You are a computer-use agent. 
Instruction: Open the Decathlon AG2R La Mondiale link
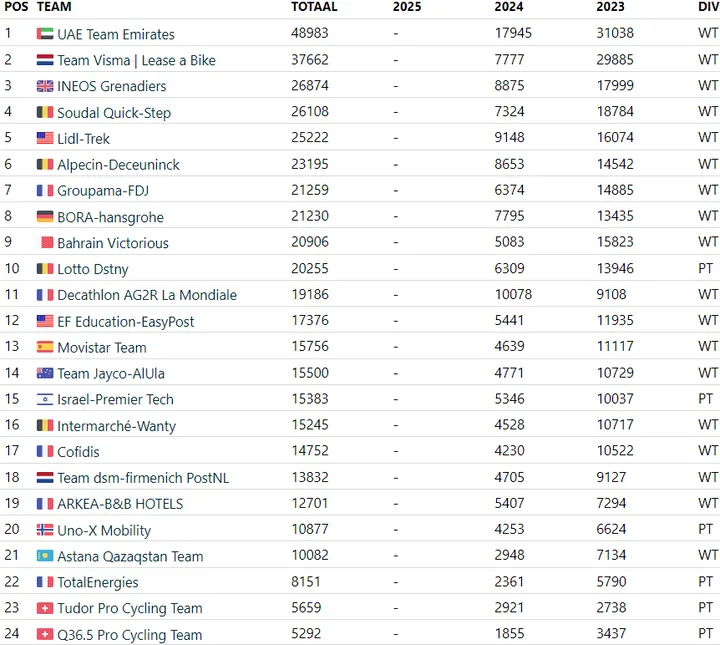(x=147, y=295)
